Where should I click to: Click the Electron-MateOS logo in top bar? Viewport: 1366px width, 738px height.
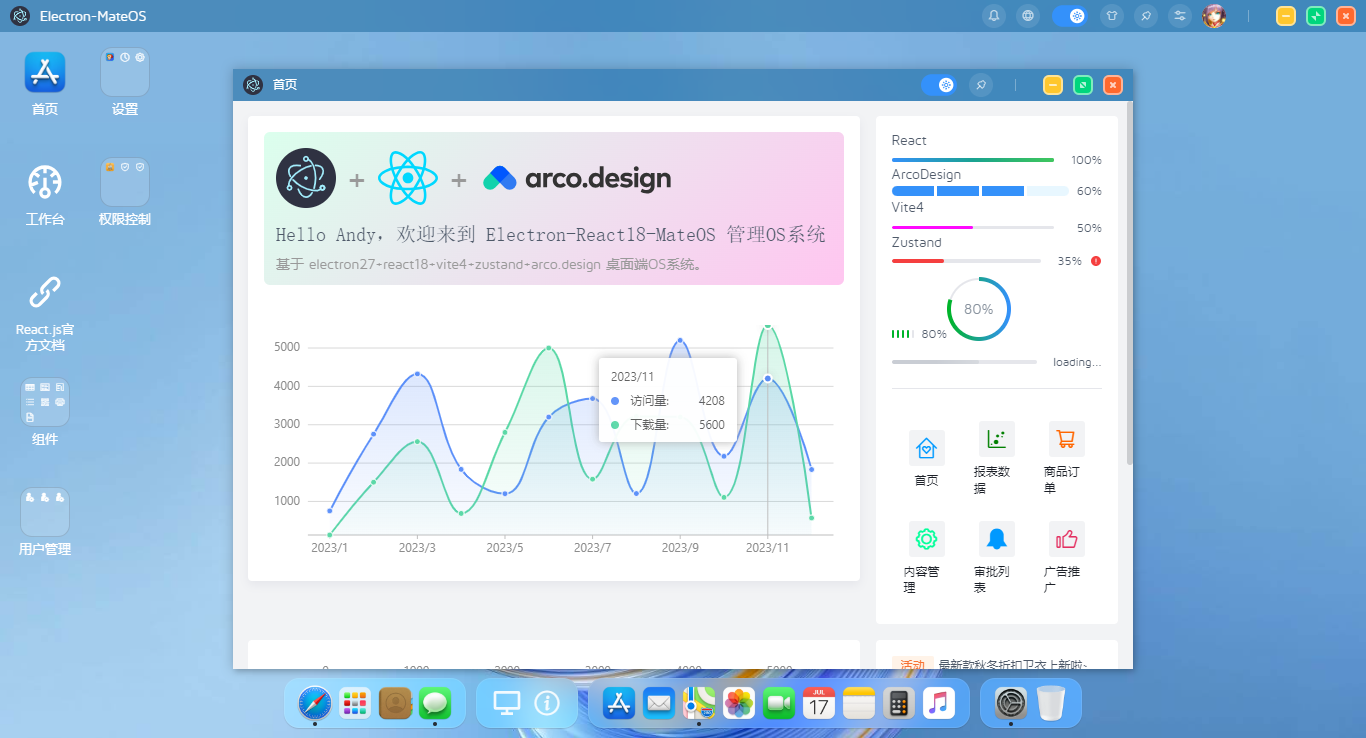[20, 16]
